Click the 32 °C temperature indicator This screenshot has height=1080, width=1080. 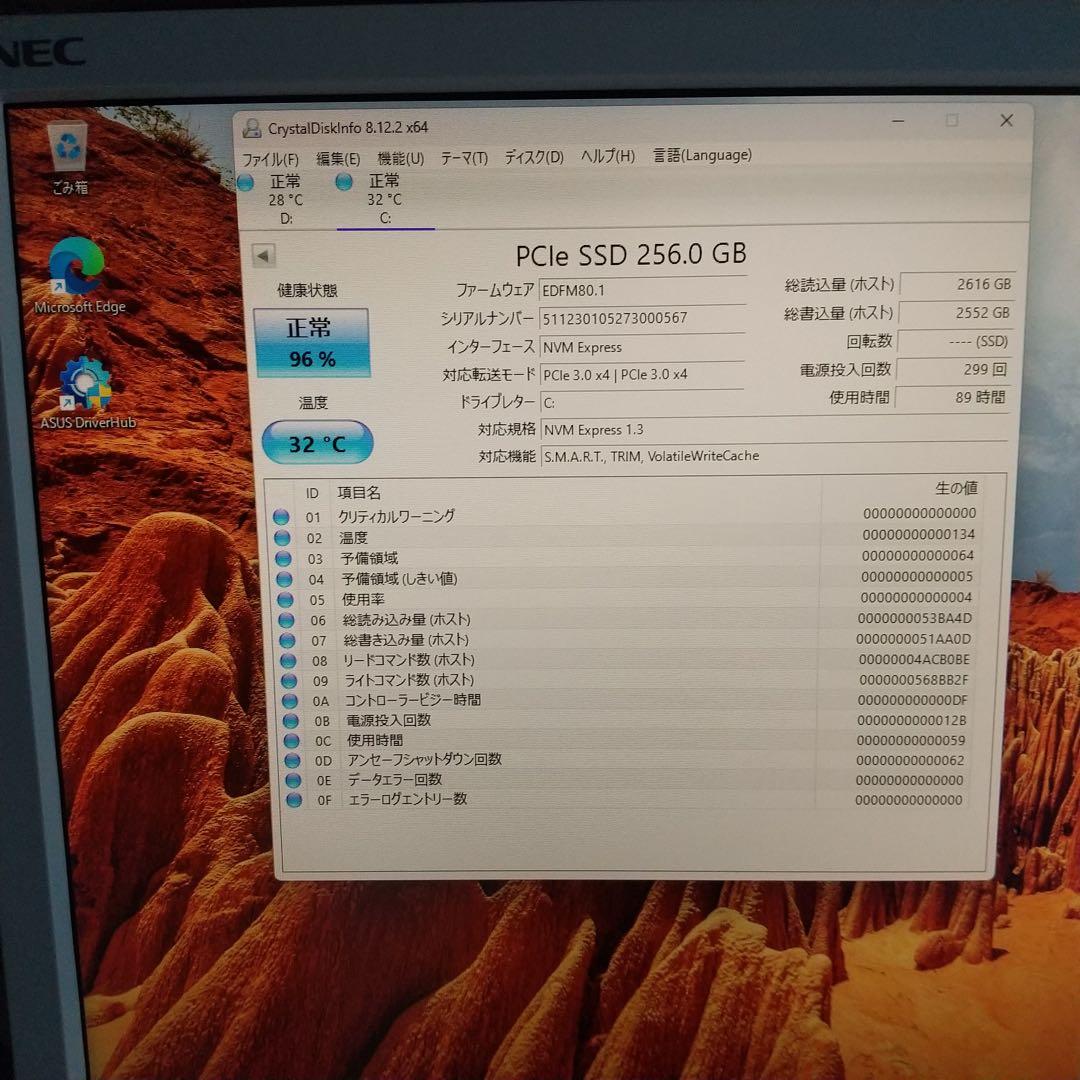[316, 442]
